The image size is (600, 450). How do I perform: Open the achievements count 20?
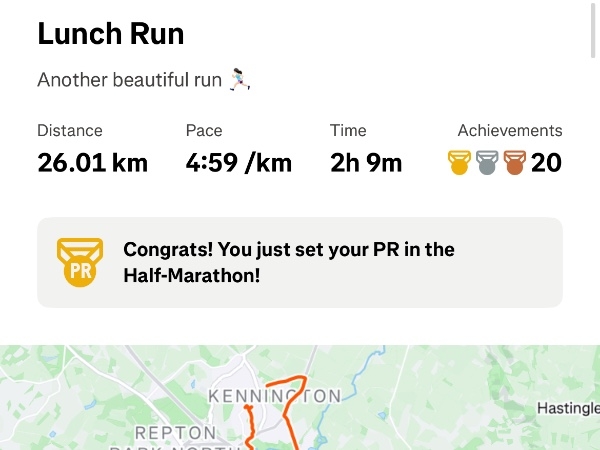click(546, 163)
